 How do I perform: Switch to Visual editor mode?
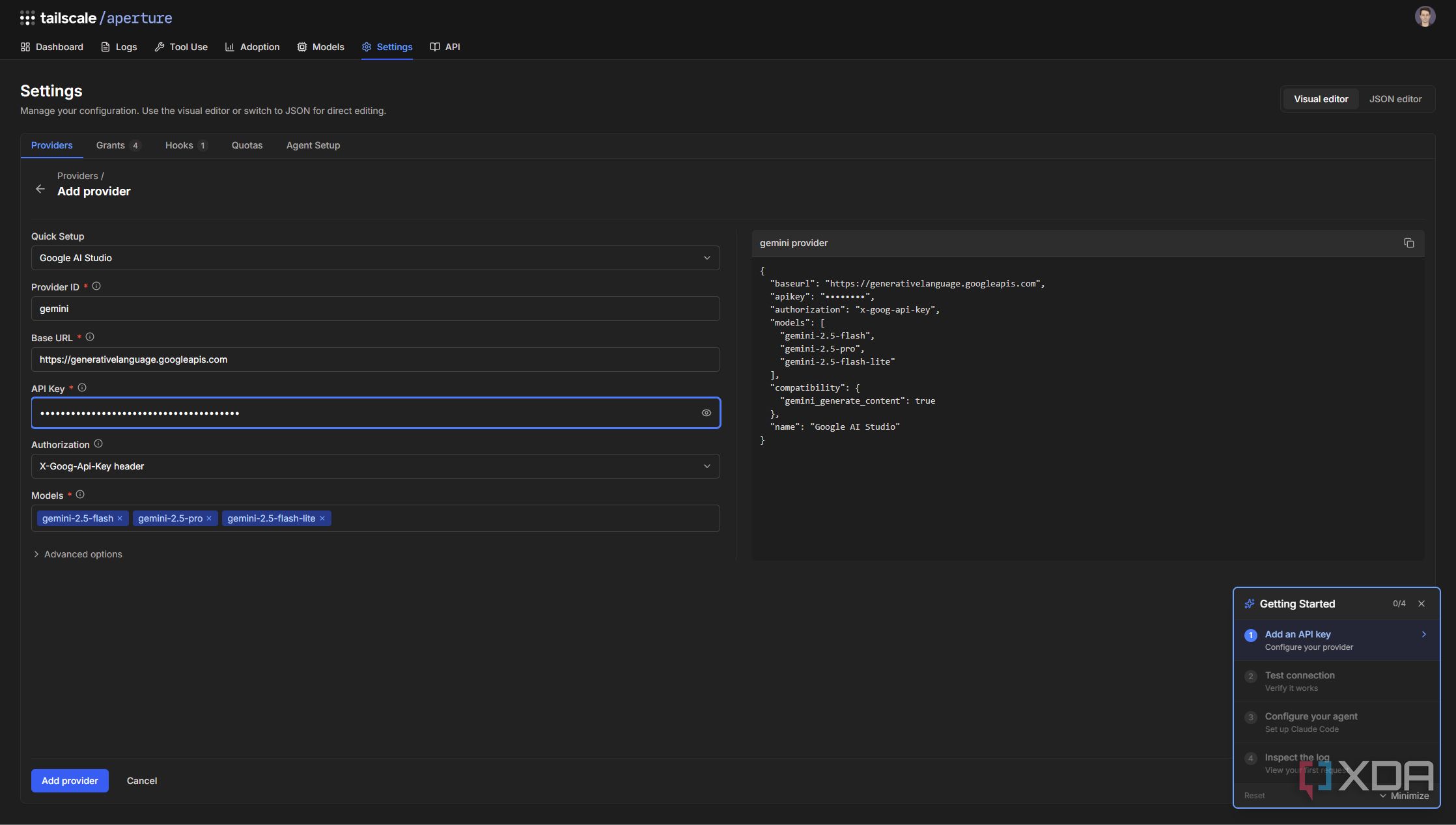coord(1321,99)
